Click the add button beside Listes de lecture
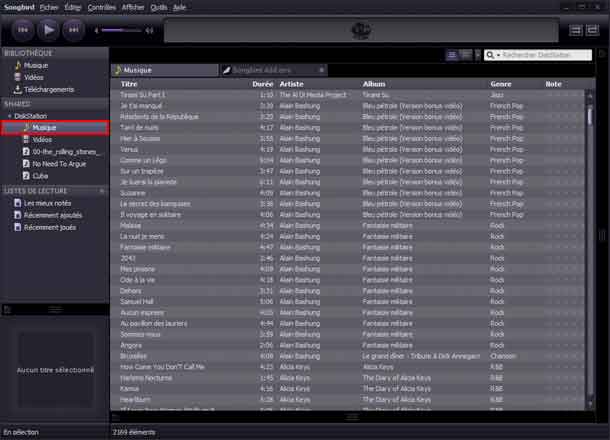 click(x=102, y=191)
